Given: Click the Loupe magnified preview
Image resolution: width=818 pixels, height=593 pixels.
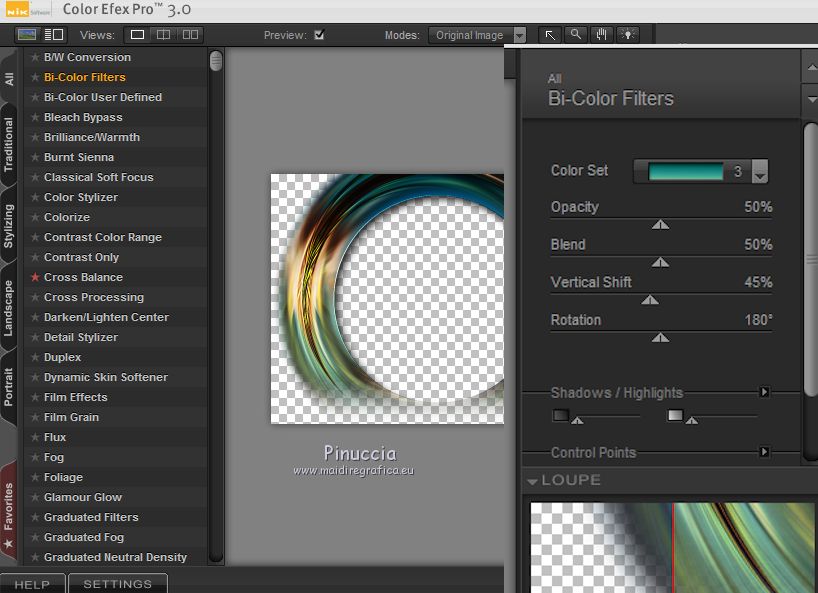Looking at the screenshot, I should tap(672, 548).
